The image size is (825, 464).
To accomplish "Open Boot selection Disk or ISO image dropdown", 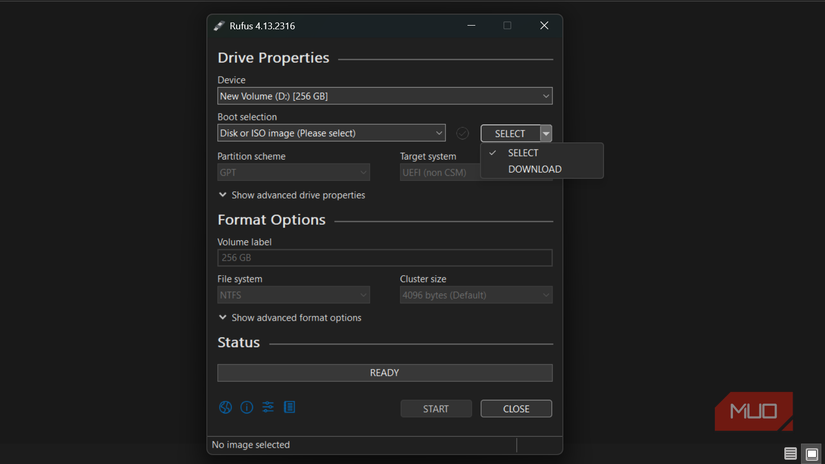I will [331, 133].
